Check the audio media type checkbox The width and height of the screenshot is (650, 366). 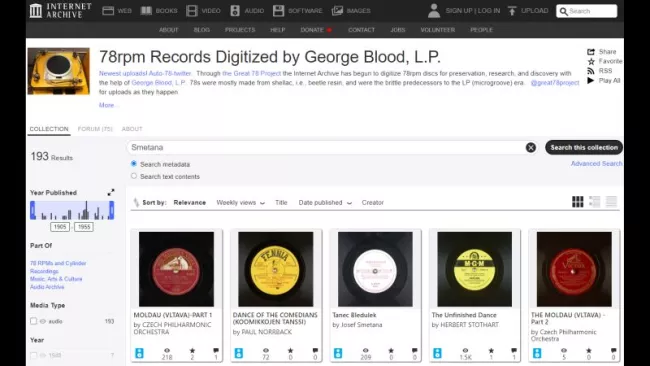click(x=34, y=321)
